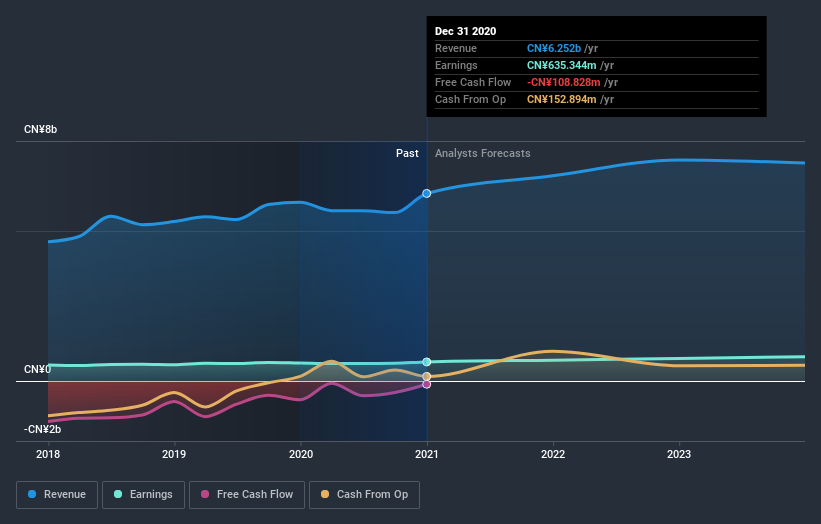821x524 pixels.
Task: Click the -CN¥2b y-axis label
Action: pos(42,429)
